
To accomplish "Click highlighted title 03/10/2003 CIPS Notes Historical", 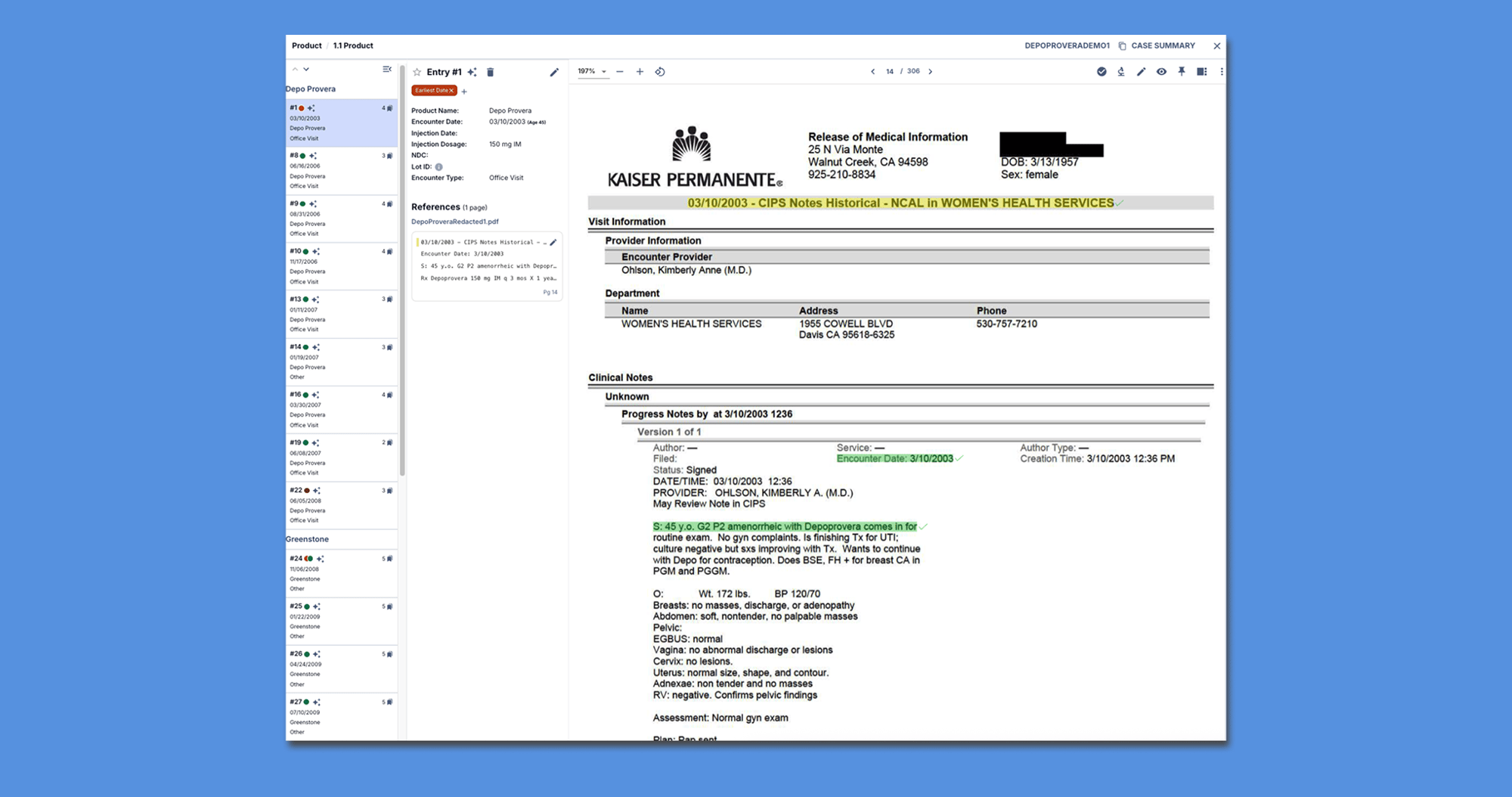I will 900,203.
